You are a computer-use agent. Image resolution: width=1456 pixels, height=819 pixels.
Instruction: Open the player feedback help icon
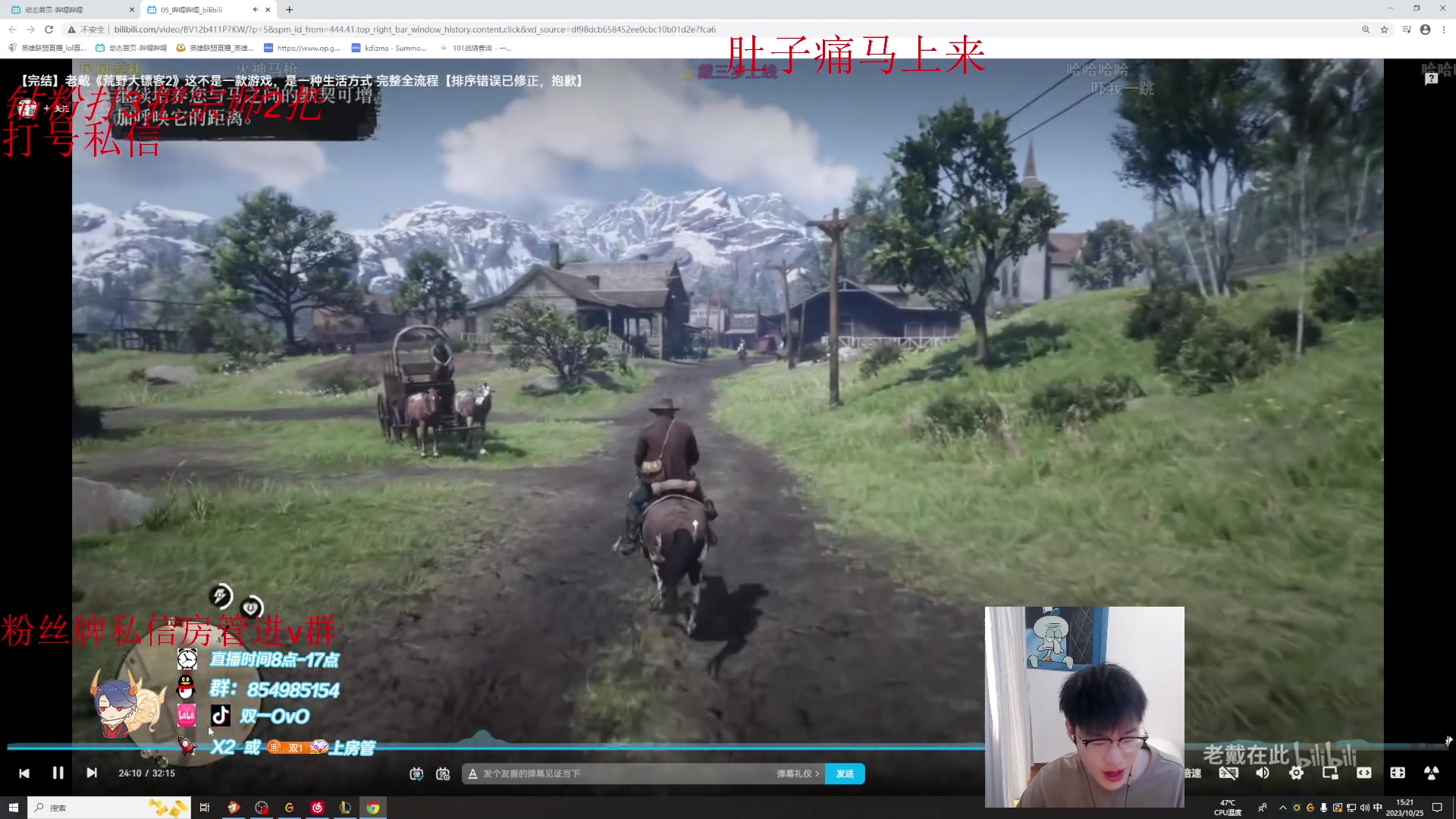(x=1431, y=78)
